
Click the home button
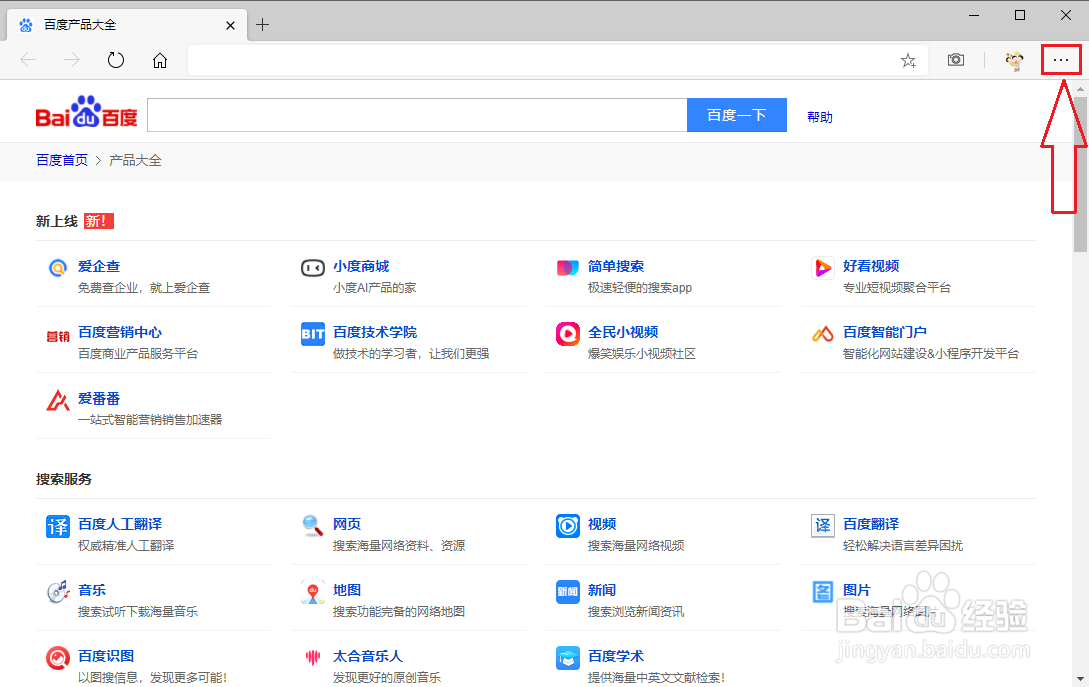click(x=160, y=60)
